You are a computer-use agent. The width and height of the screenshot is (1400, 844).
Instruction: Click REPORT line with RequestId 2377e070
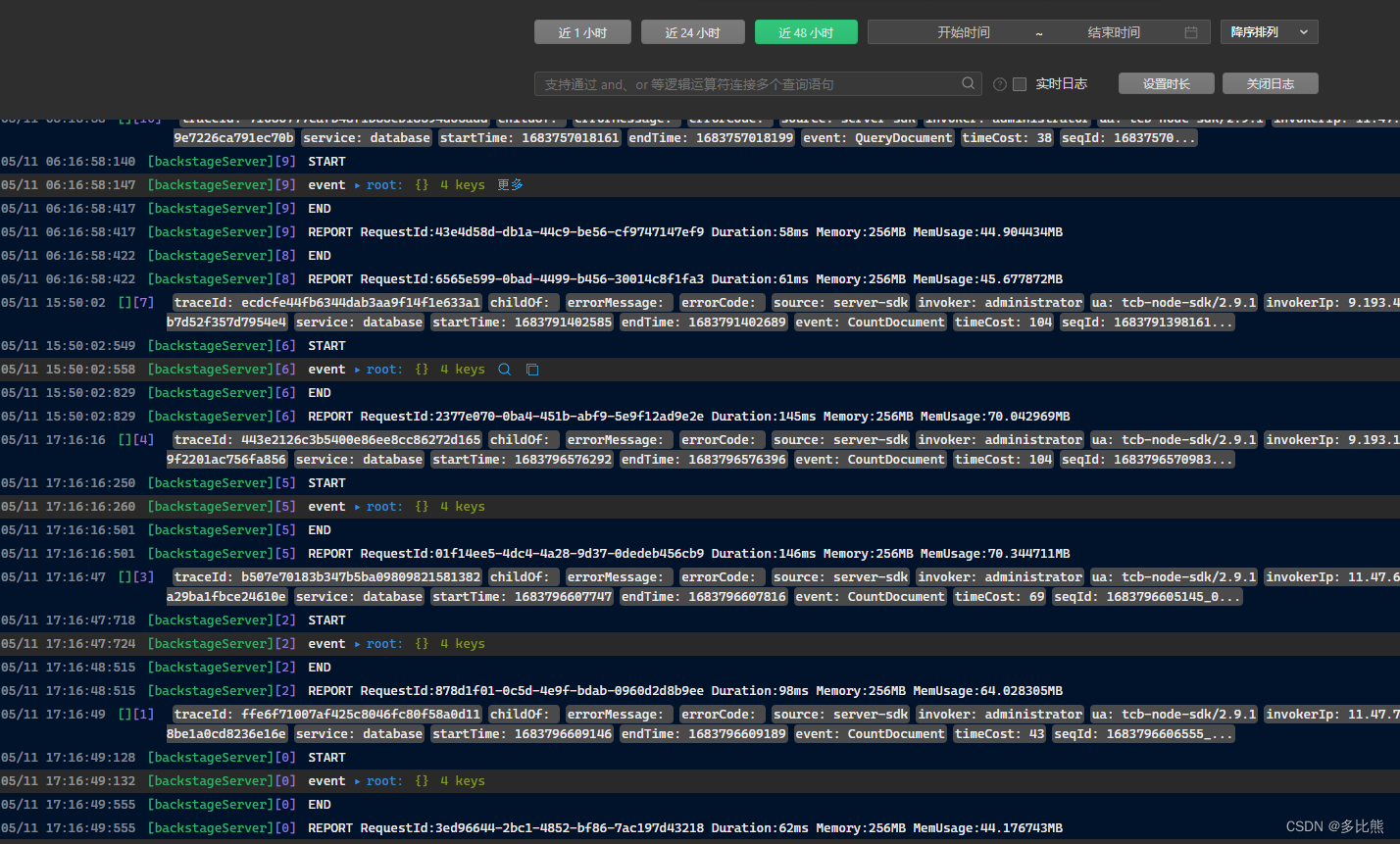689,417
